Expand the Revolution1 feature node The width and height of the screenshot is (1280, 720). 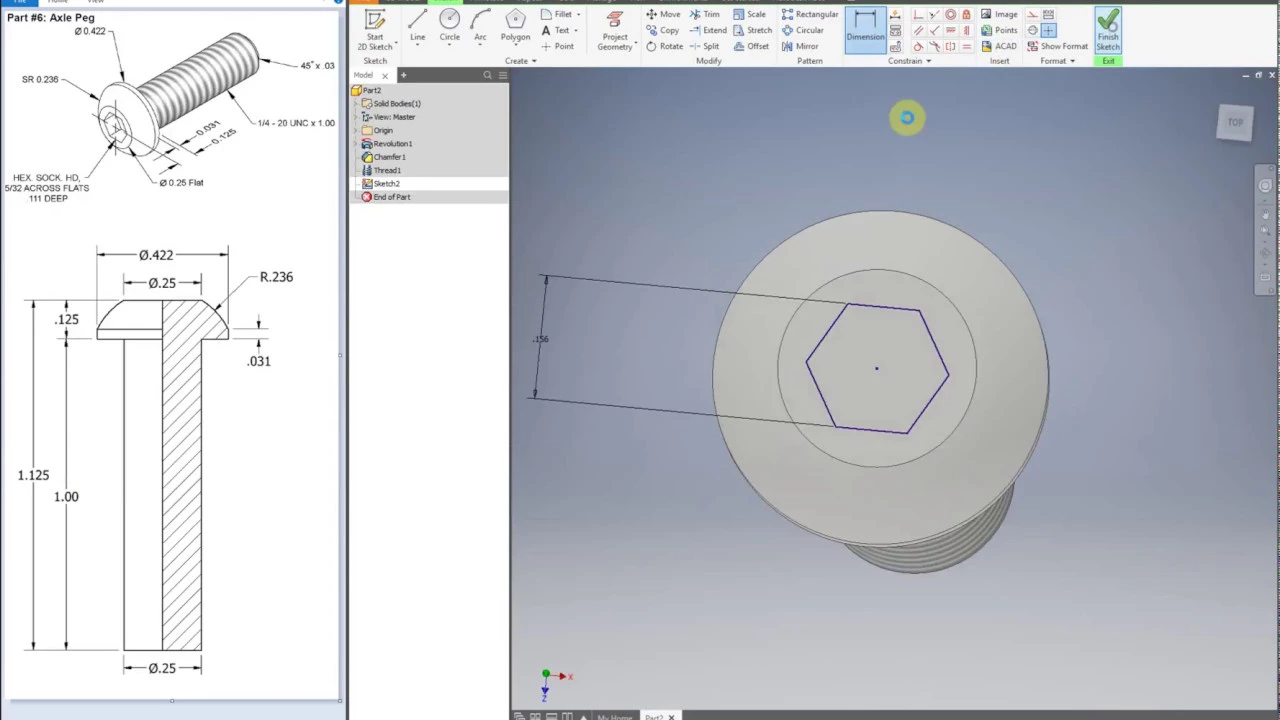pyautogui.click(x=357, y=144)
